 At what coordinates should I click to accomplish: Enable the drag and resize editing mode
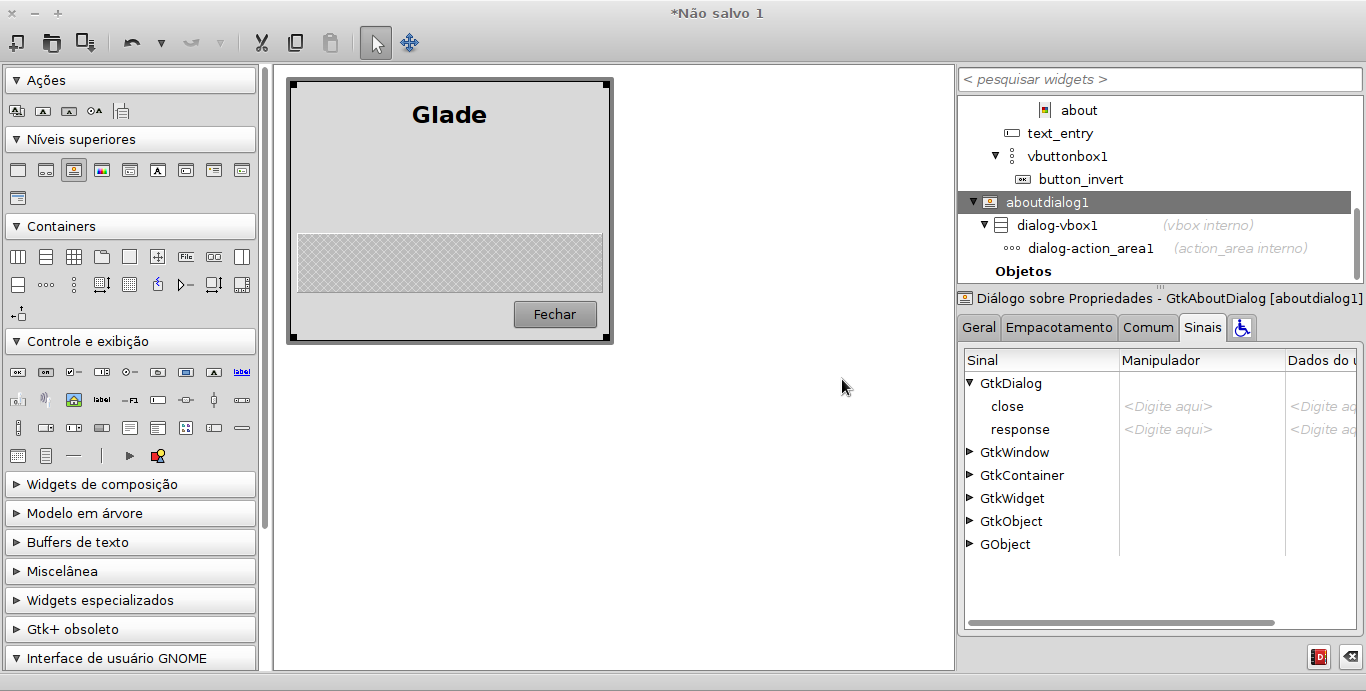(409, 42)
